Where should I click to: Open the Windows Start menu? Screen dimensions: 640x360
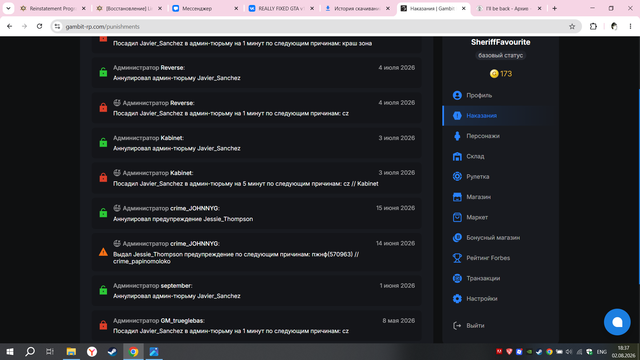10,351
